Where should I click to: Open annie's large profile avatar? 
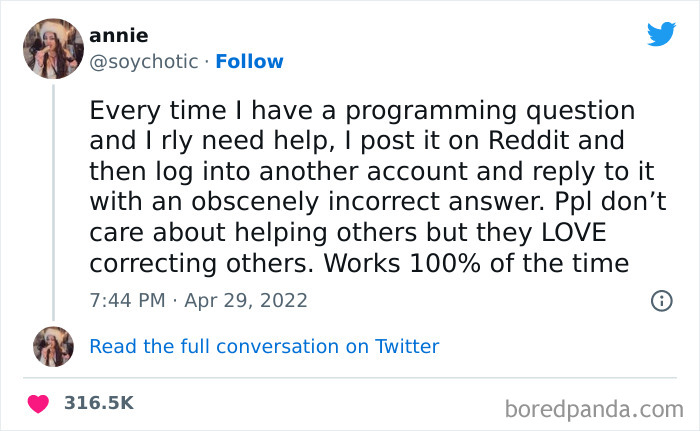point(53,48)
